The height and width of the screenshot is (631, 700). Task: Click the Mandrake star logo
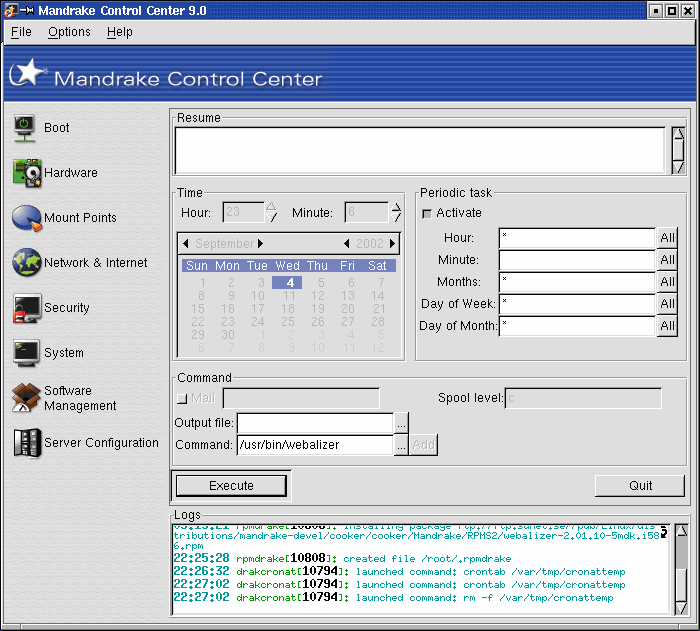click(28, 73)
